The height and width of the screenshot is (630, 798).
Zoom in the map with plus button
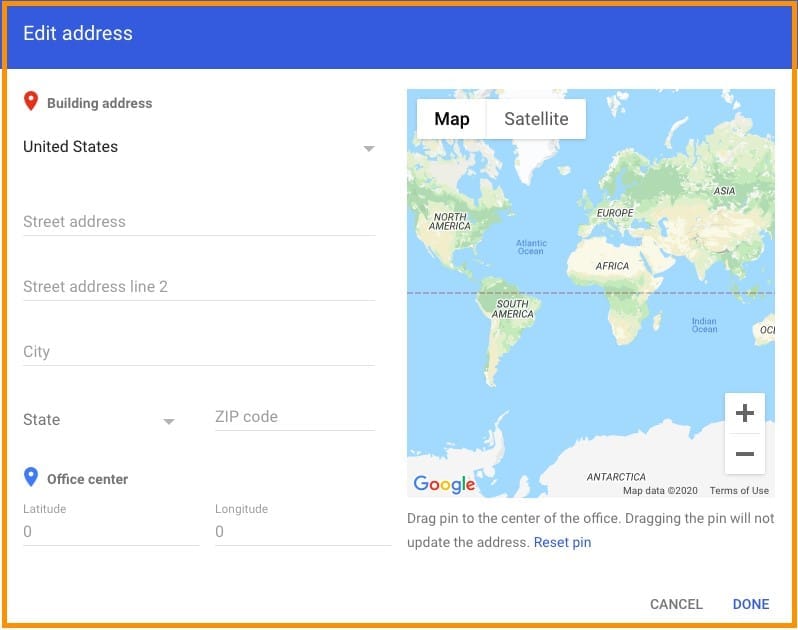744,413
